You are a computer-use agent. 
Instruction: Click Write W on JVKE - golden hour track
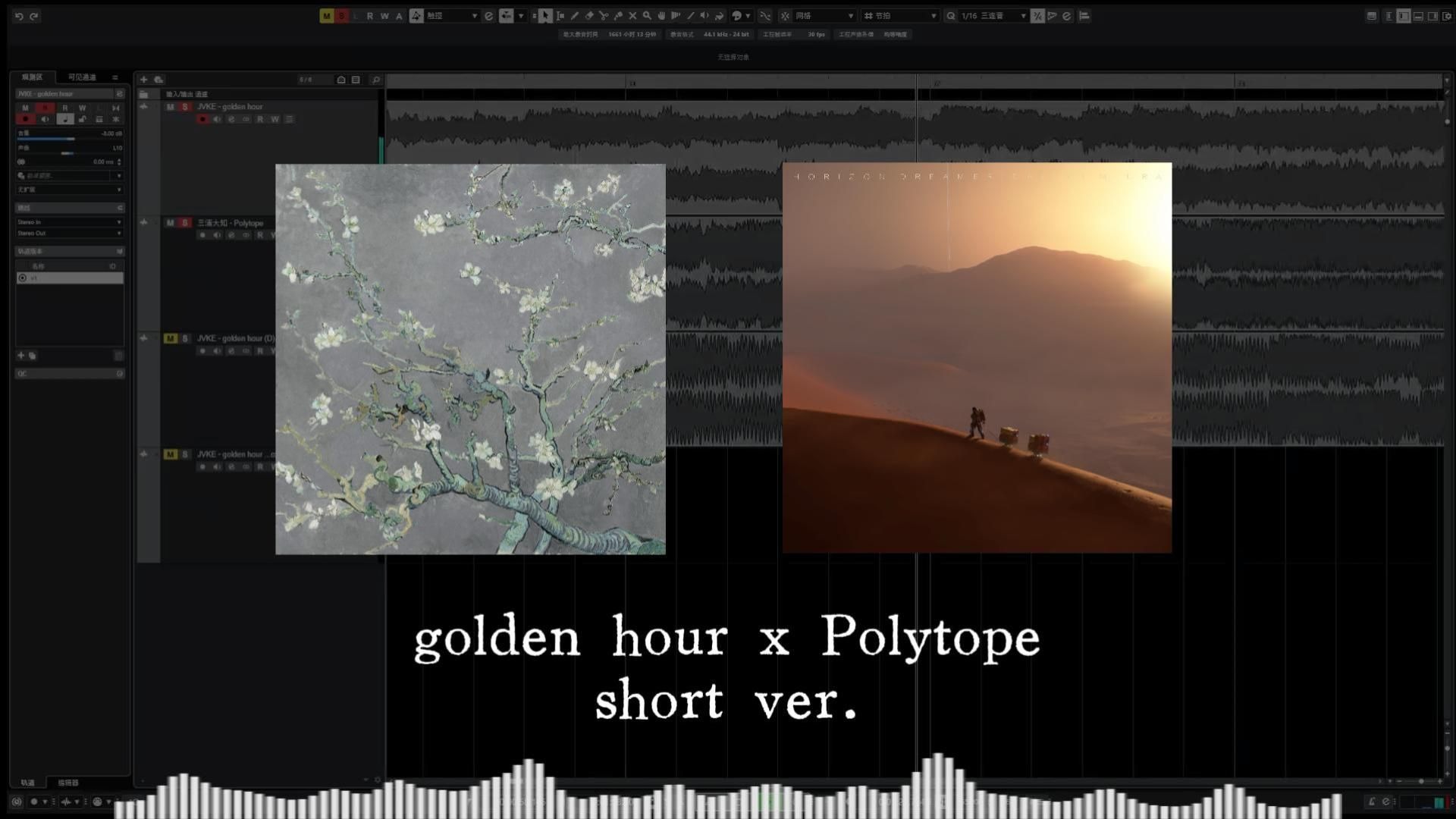275,119
